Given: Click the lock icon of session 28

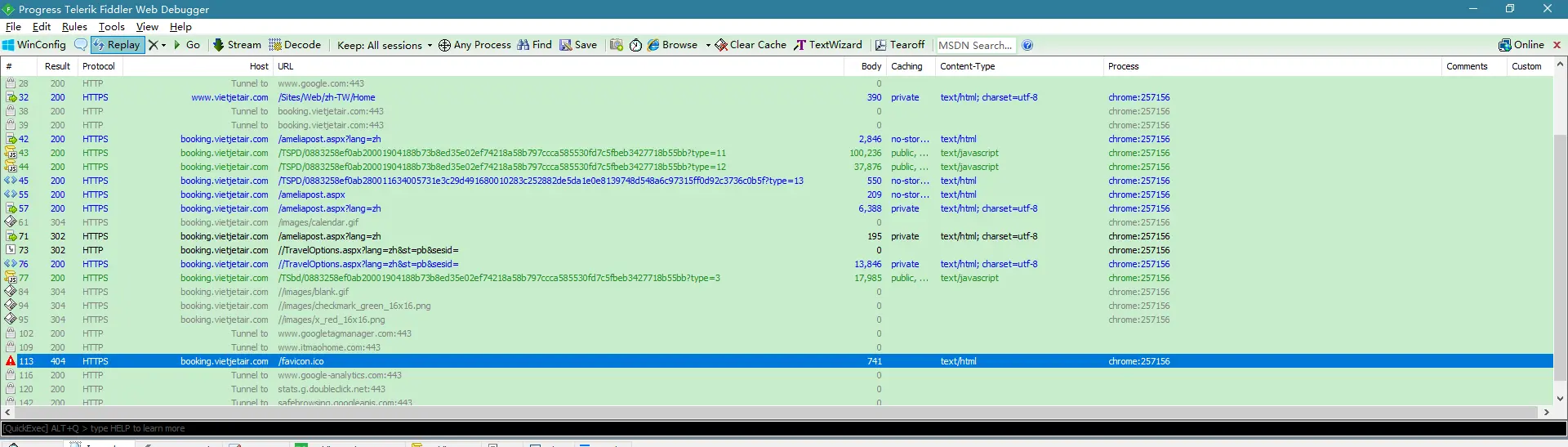Looking at the screenshot, I should 11,83.
